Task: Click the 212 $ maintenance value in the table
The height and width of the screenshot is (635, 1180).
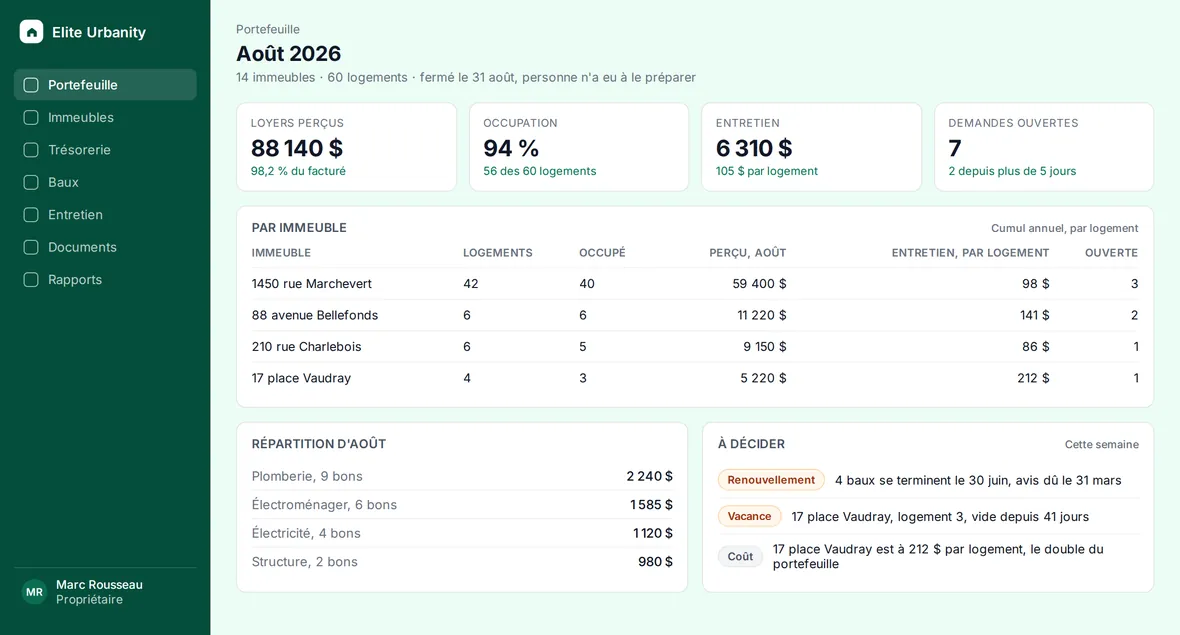Action: coord(1032,378)
